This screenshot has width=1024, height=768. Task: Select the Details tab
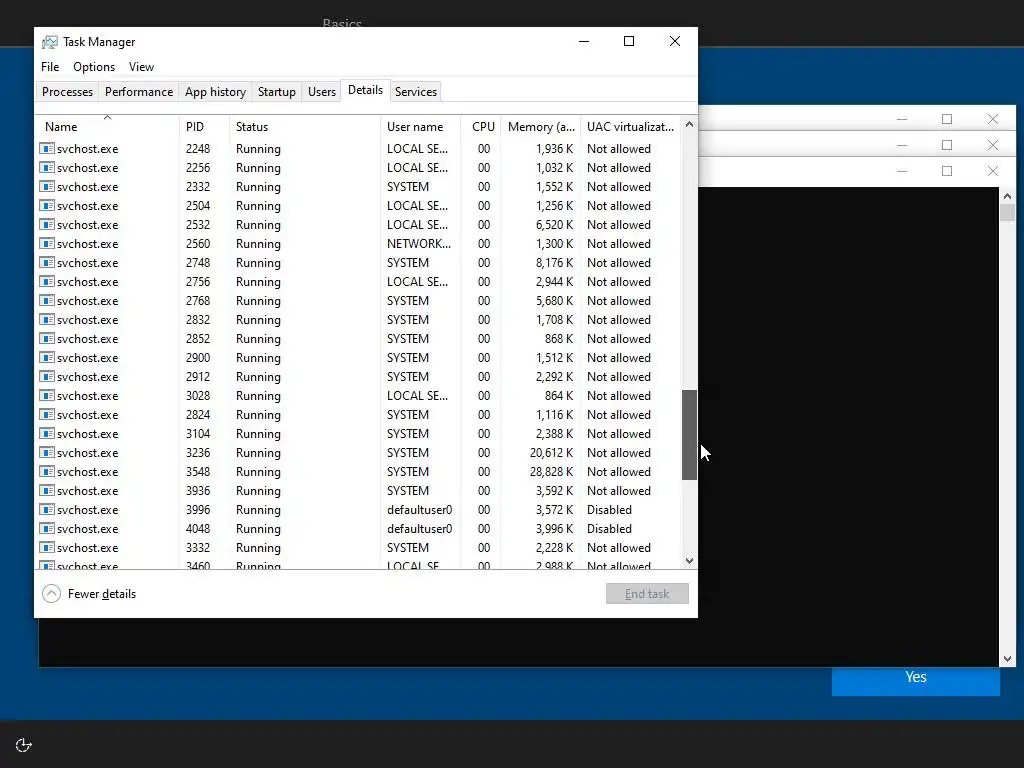point(365,90)
